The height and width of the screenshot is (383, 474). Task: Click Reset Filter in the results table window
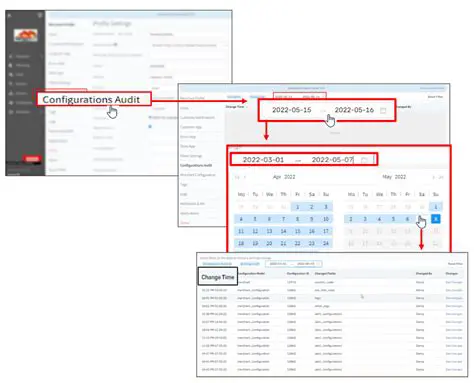pos(455,264)
